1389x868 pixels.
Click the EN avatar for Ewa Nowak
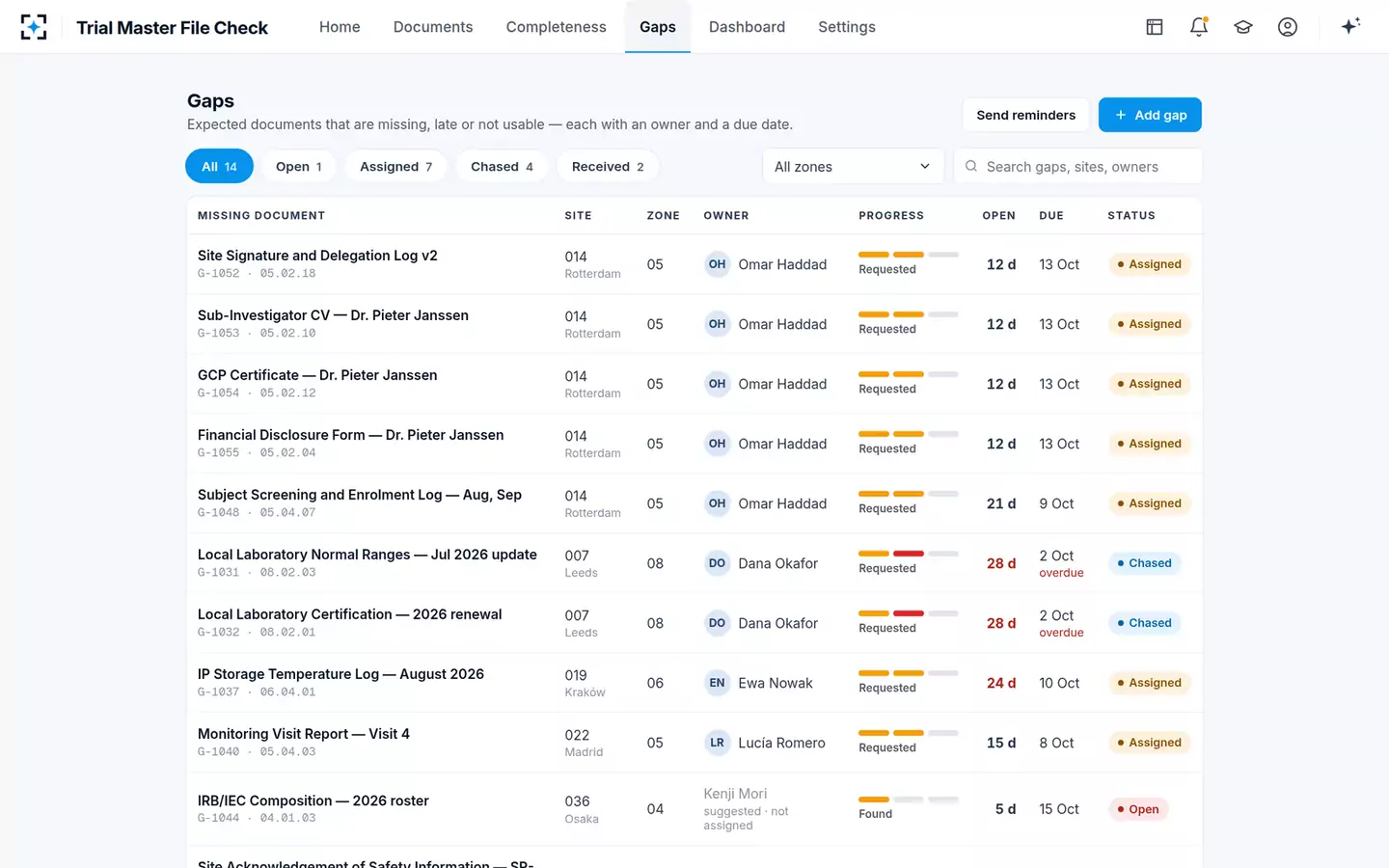point(717,683)
